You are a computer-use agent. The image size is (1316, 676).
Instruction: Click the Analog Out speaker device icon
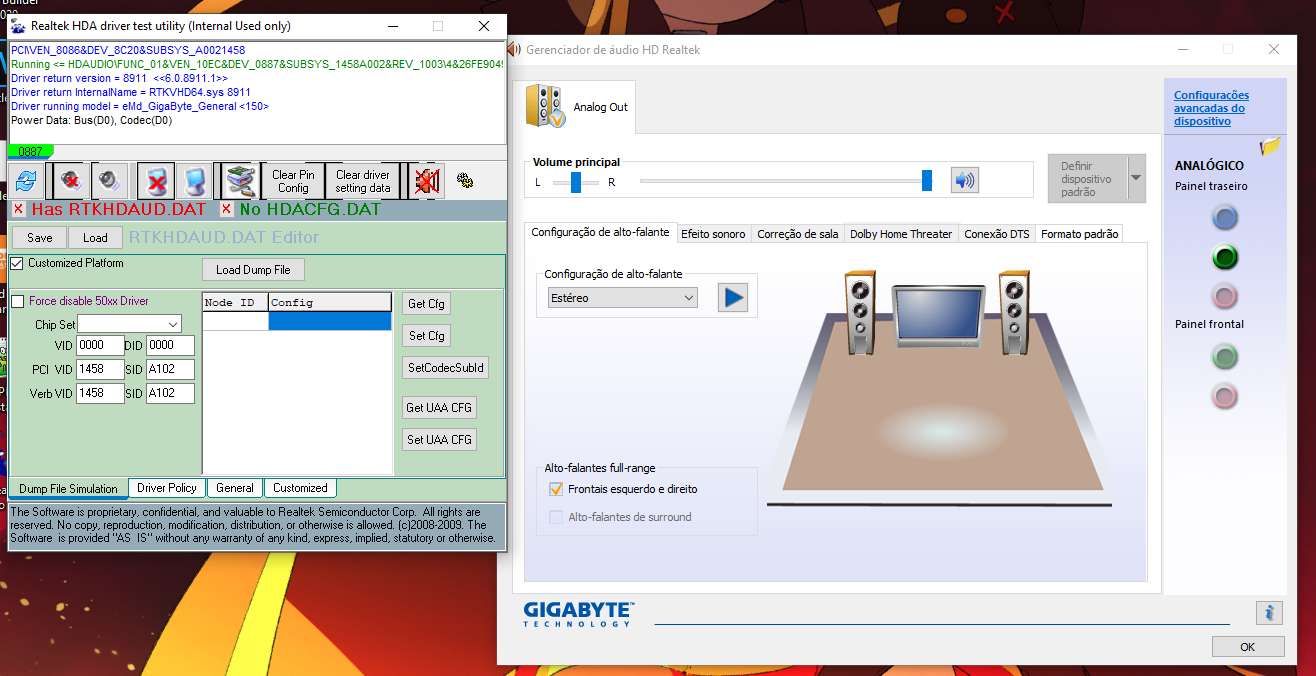[x=548, y=106]
